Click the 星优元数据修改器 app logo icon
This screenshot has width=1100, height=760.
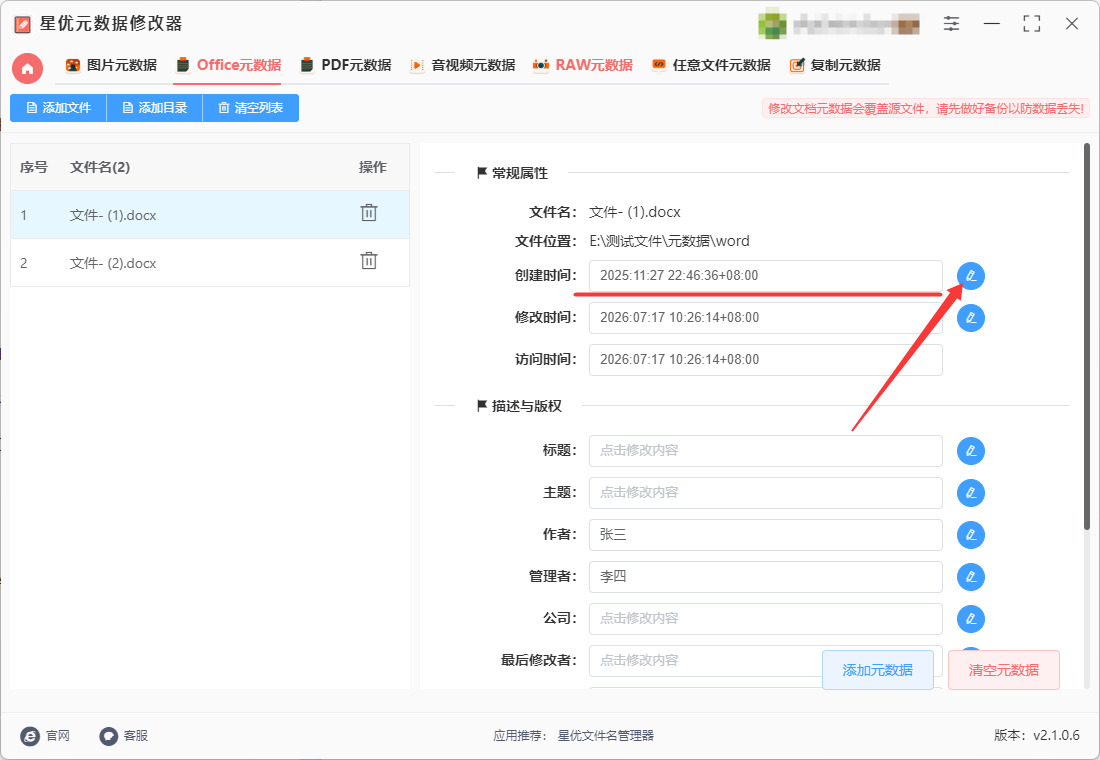(22, 25)
